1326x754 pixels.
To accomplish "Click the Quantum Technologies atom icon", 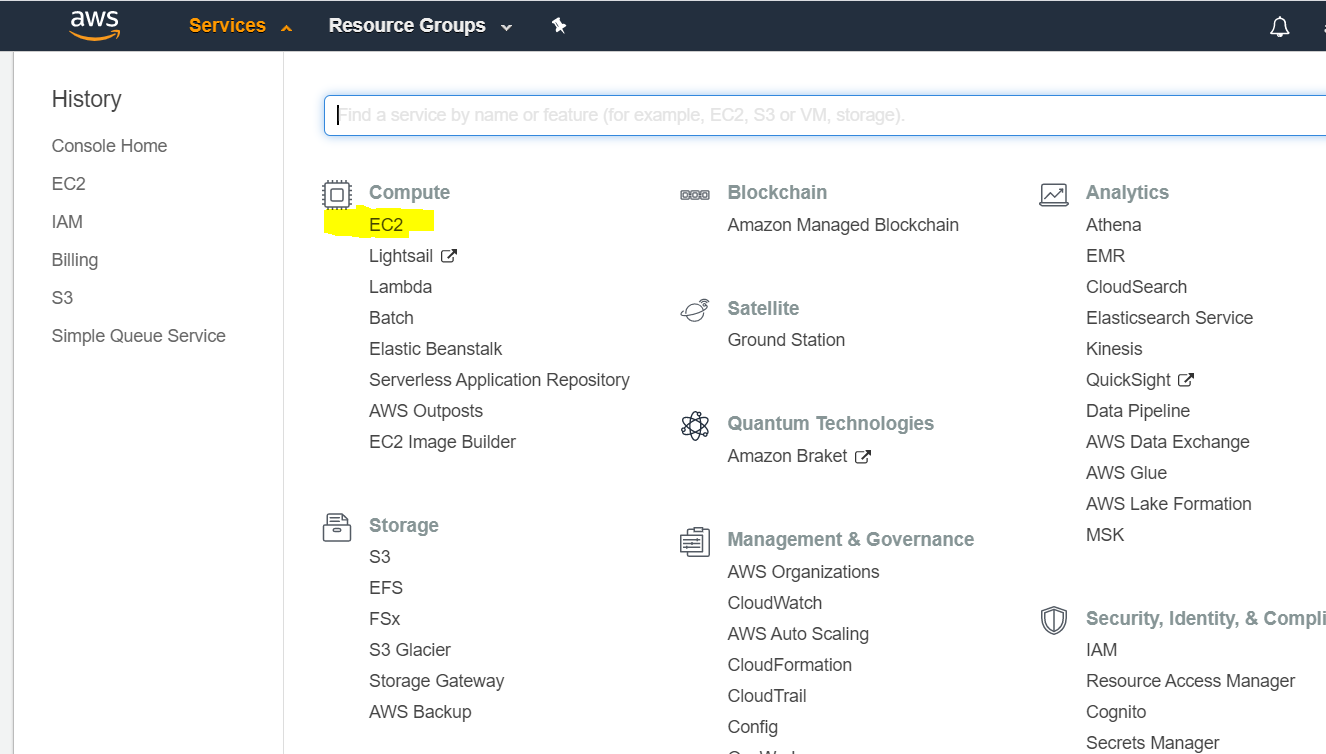I will click(x=695, y=425).
